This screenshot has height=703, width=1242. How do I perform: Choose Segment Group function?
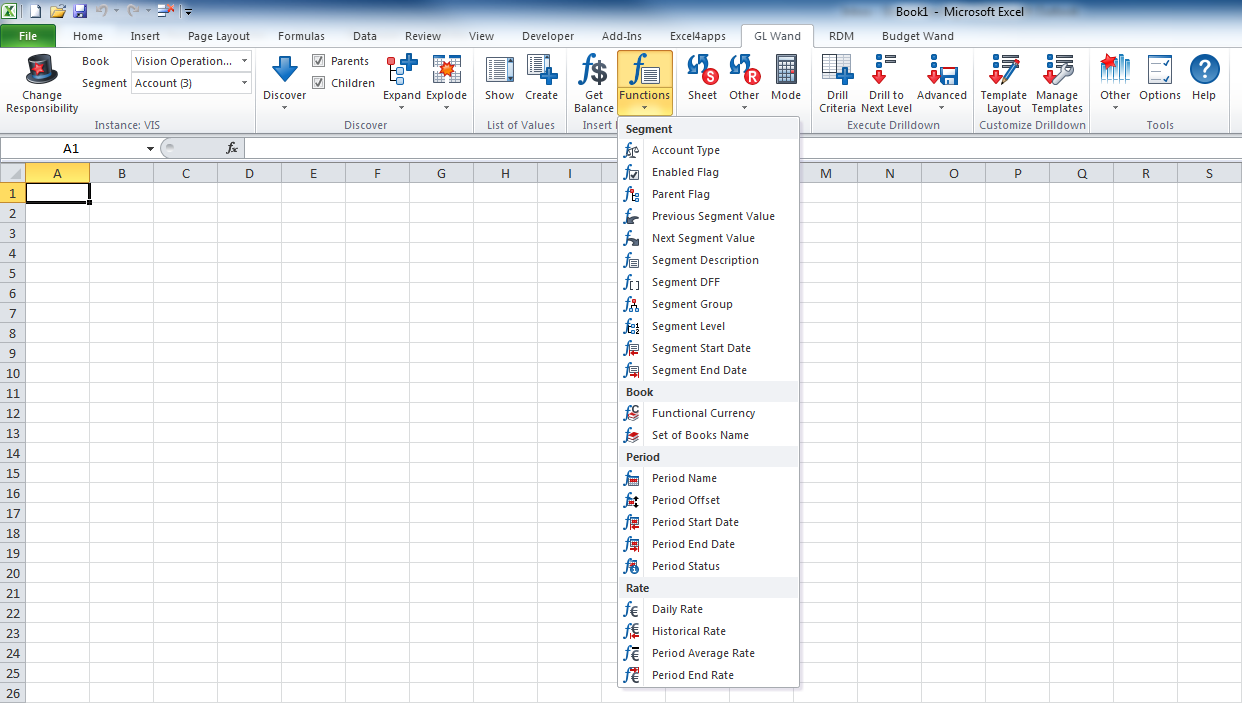708,304
